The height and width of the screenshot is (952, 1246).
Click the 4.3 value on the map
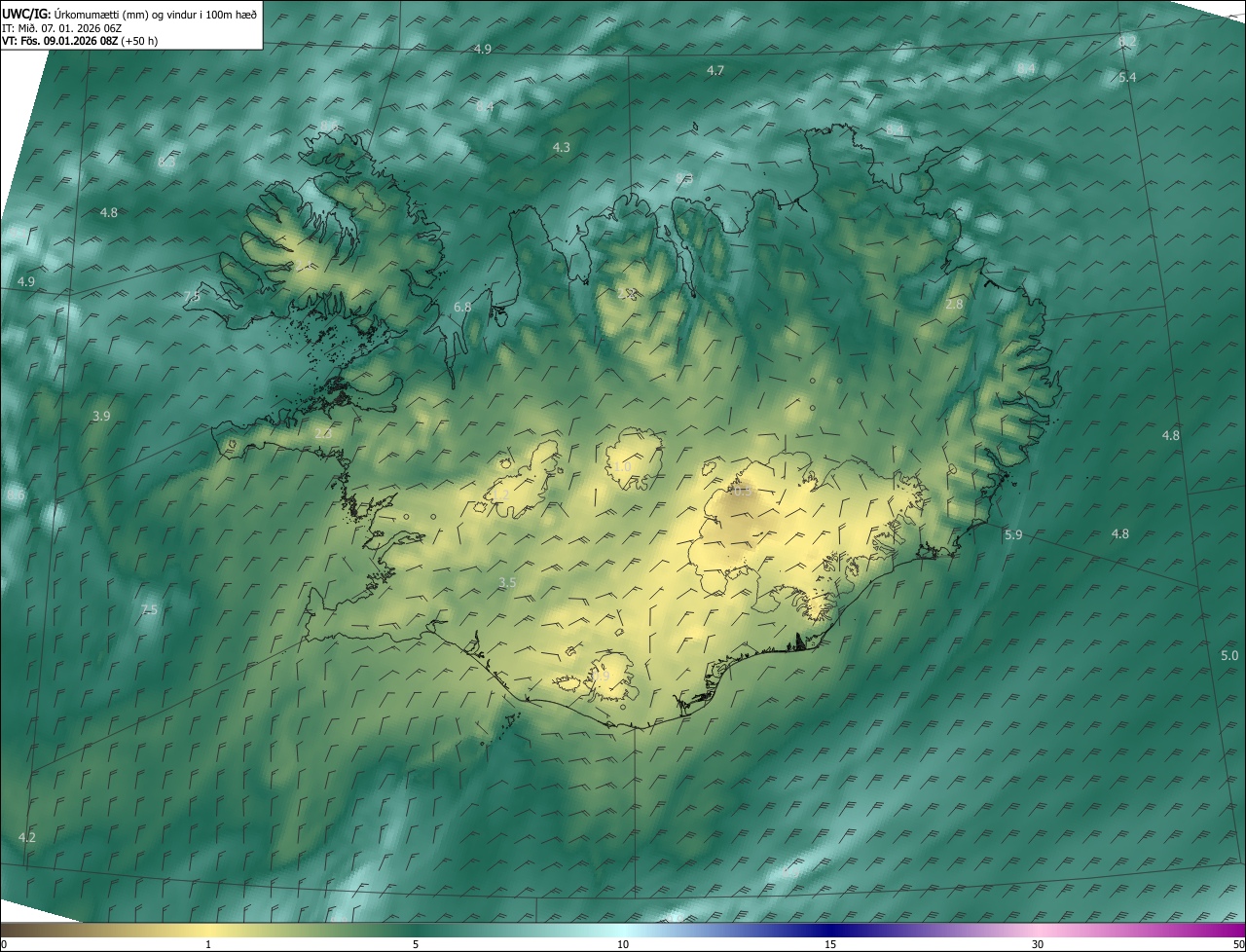pyautogui.click(x=562, y=147)
